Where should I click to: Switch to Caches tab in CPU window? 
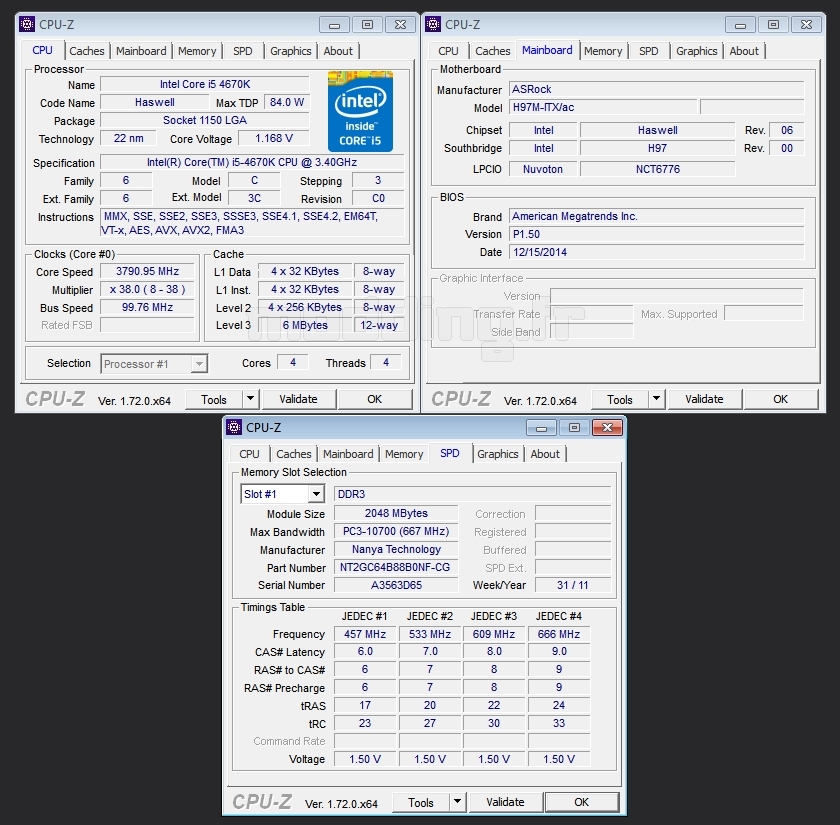[x=87, y=51]
